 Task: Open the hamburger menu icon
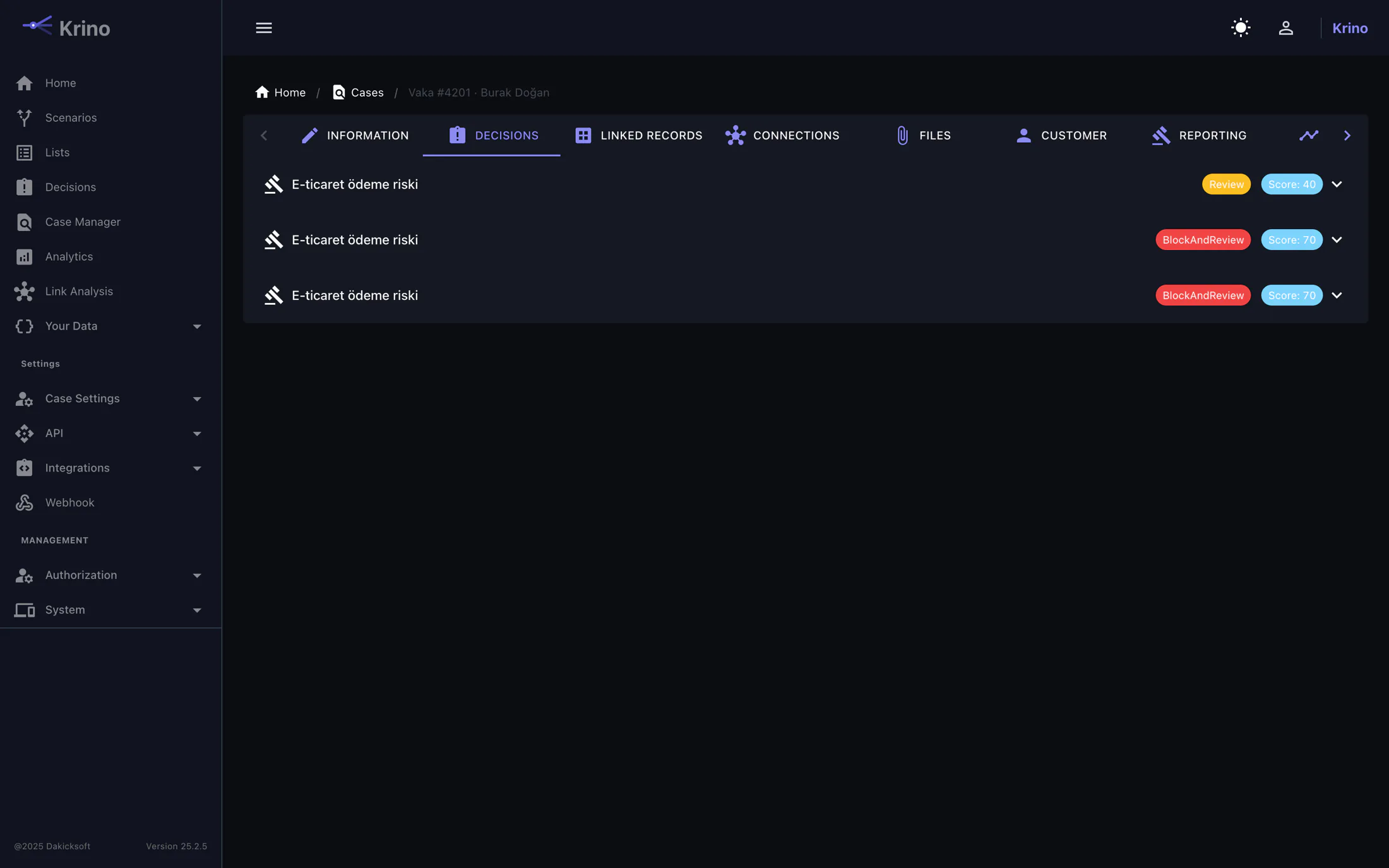point(264,28)
